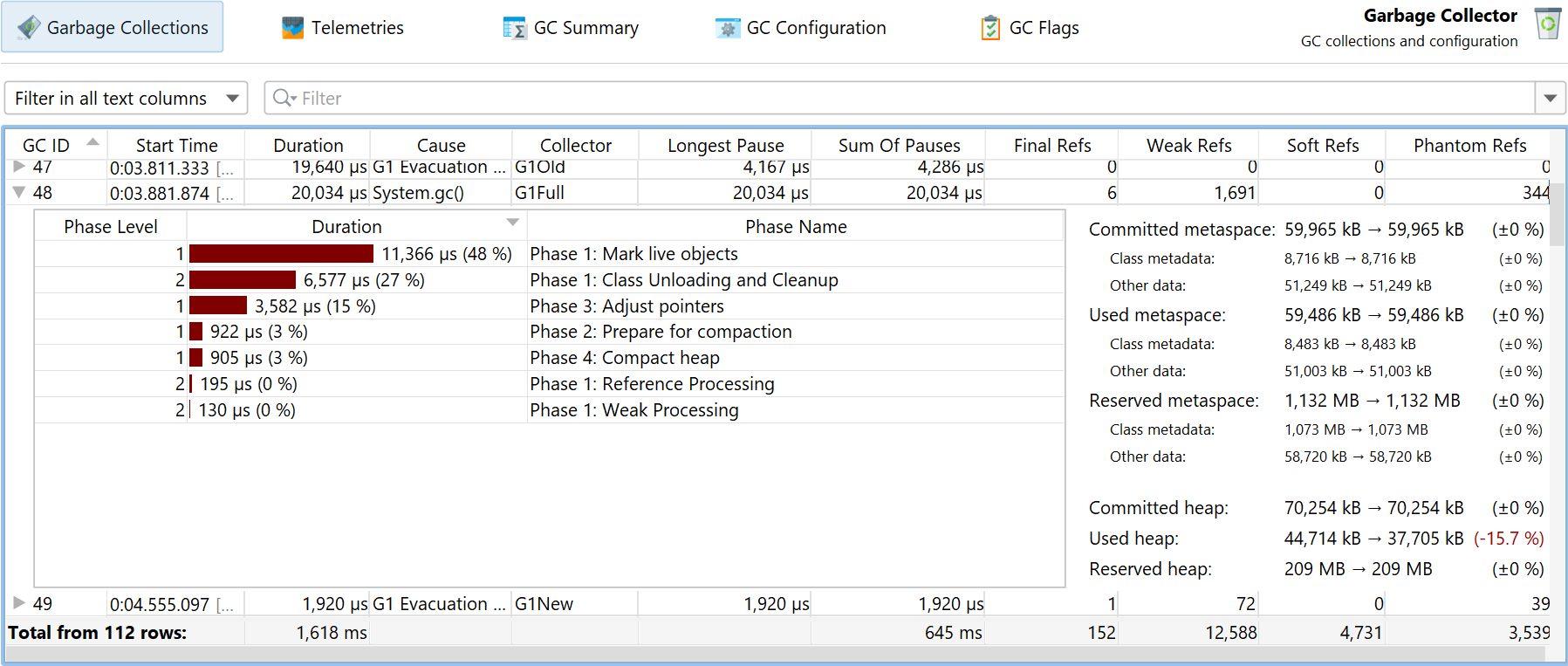Image resolution: width=1568 pixels, height=666 pixels.
Task: Switch to the Telemetries tab
Action: click(342, 28)
